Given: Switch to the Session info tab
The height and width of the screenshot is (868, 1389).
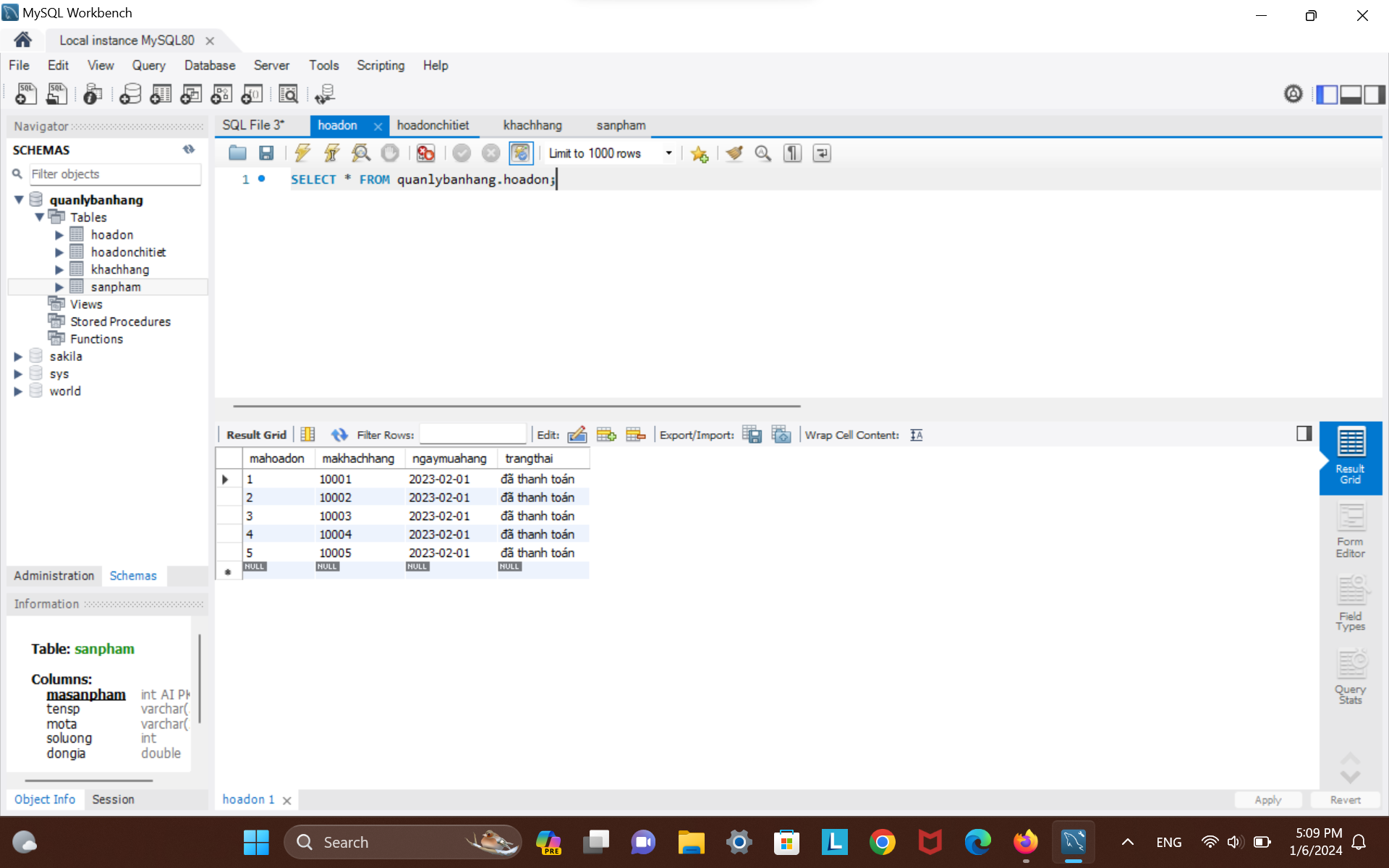Looking at the screenshot, I should click(x=113, y=799).
